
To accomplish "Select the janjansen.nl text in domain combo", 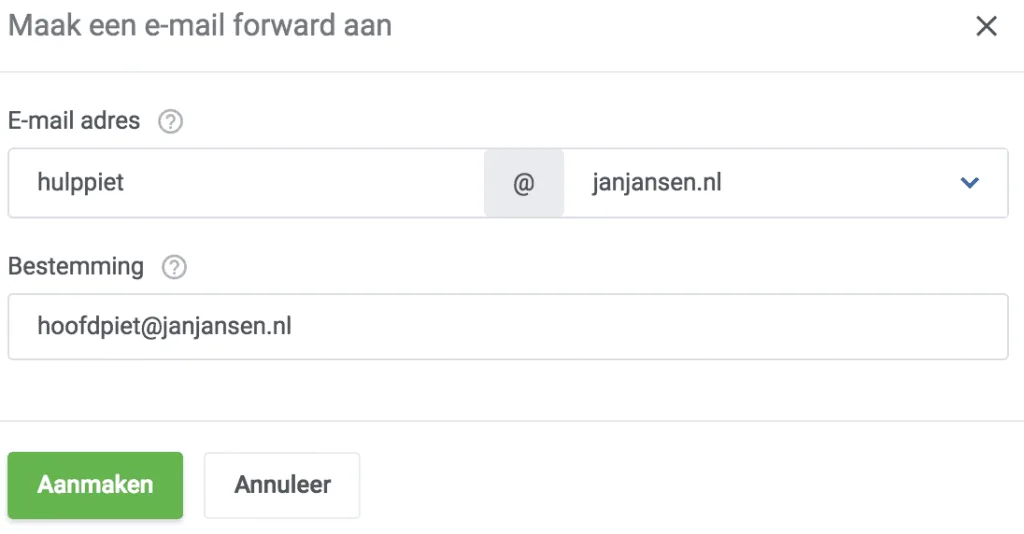I will 657,183.
